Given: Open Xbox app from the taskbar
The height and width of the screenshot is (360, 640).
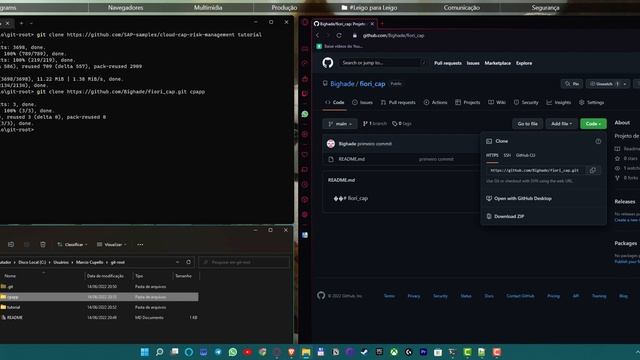Looking at the screenshot, I should (x=394, y=352).
